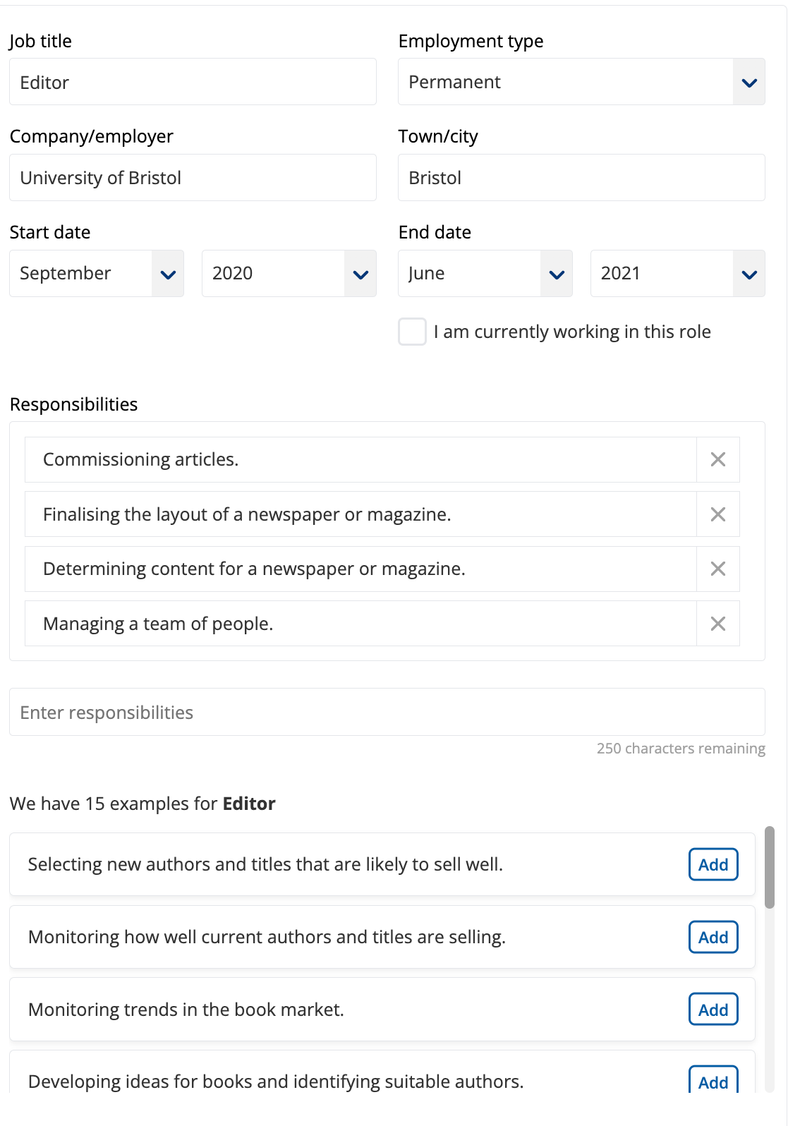Click the 'Enter responsibilities' text box
The image size is (800, 1126).
[x=386, y=712]
